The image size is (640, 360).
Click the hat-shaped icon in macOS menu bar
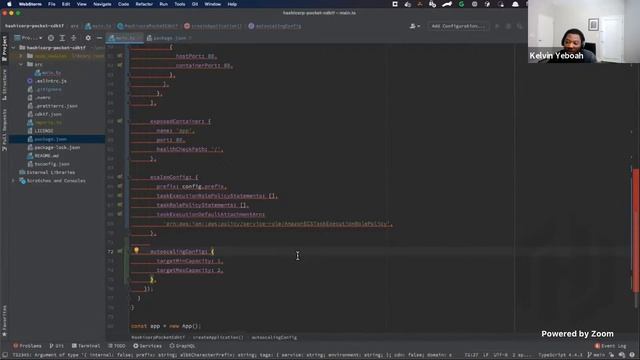[515, 4]
